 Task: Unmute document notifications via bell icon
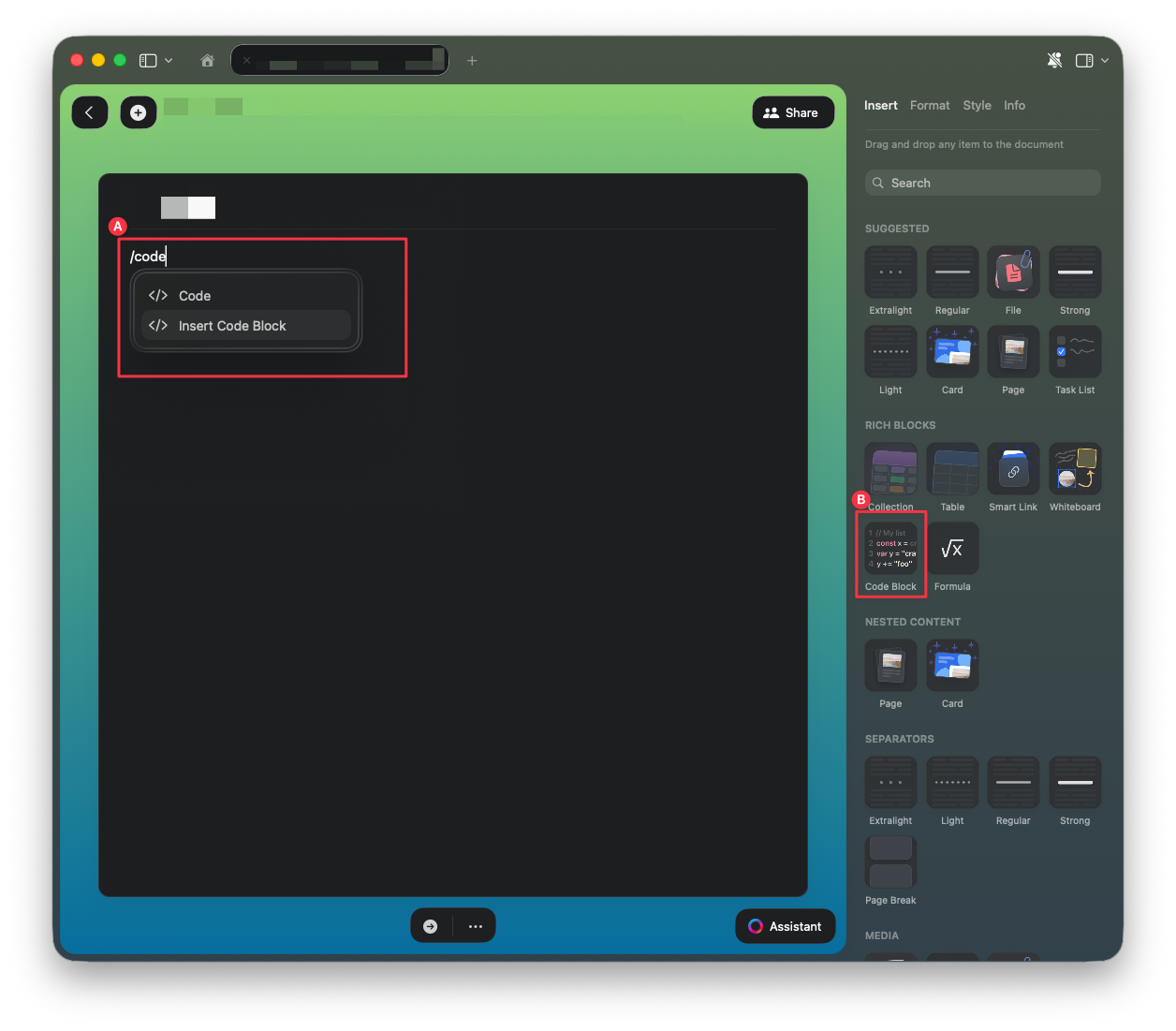(x=1055, y=60)
